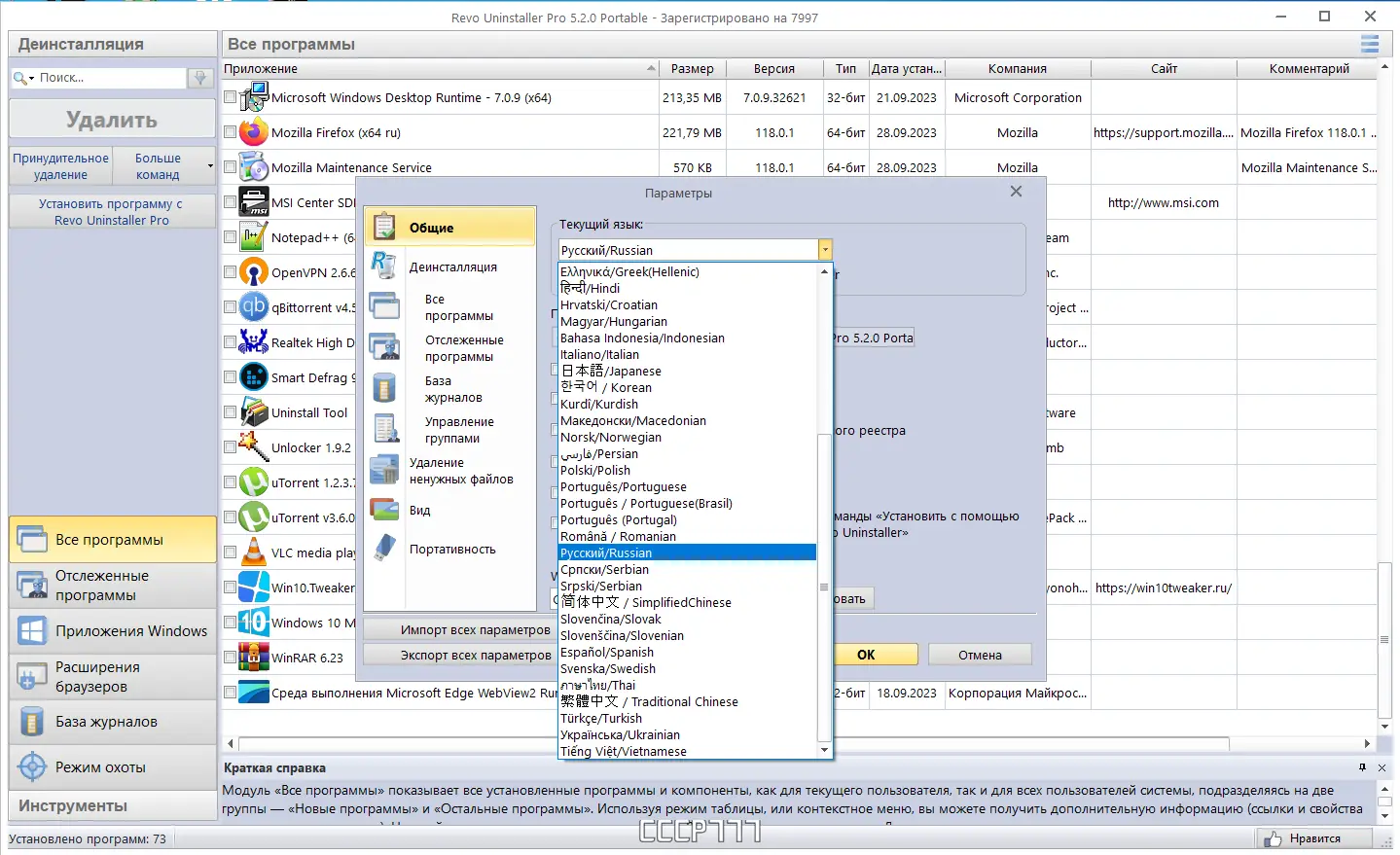Choose Magyar/Hungarian from the language list
This screenshot has width=1400, height=855.
pos(687,322)
